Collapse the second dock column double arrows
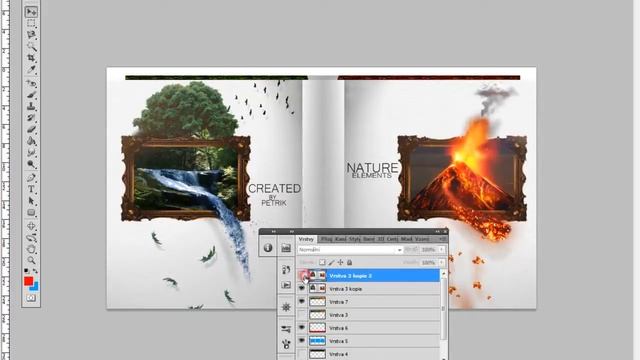The image size is (640, 360). pyautogui.click(x=292, y=231)
